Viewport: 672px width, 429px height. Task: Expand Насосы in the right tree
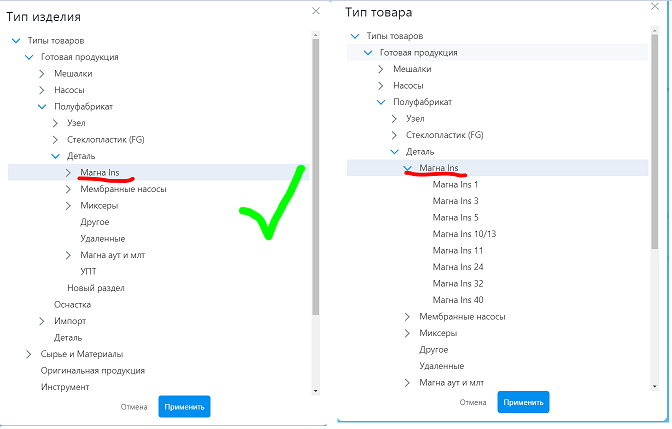(381, 86)
